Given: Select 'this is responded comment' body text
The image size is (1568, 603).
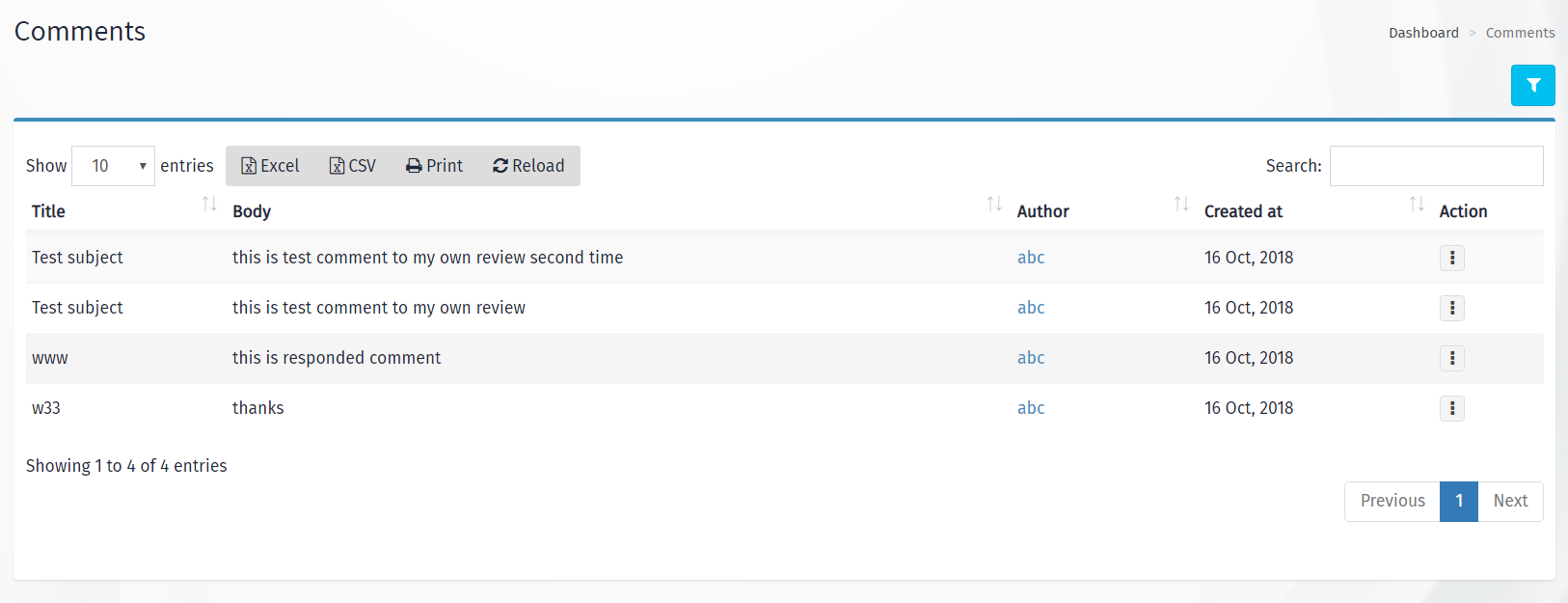Looking at the screenshot, I should coord(337,358).
